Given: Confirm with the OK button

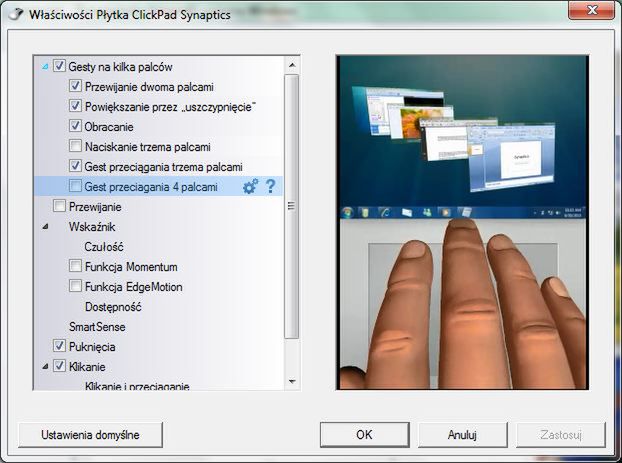Looking at the screenshot, I should click(x=365, y=435).
